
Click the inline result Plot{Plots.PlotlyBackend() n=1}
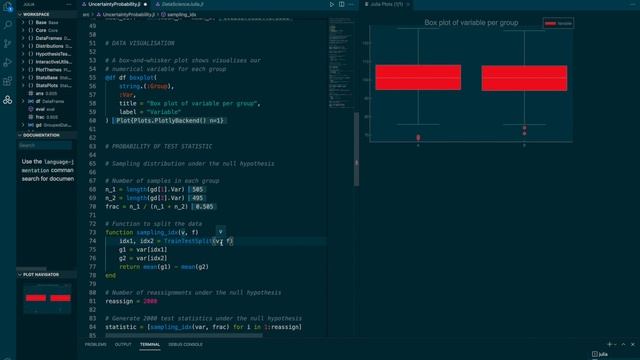click(x=170, y=121)
